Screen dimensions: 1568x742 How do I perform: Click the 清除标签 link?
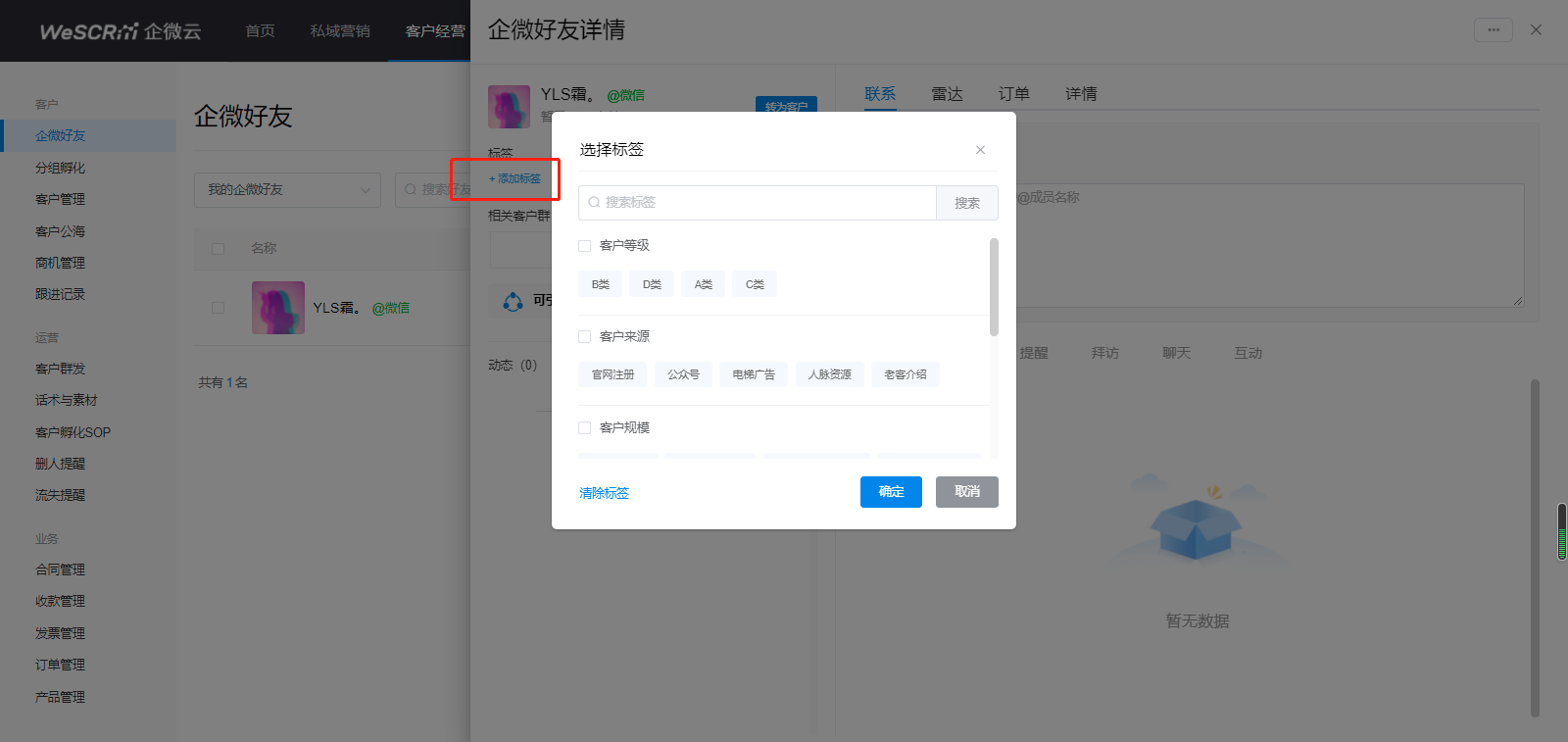604,493
